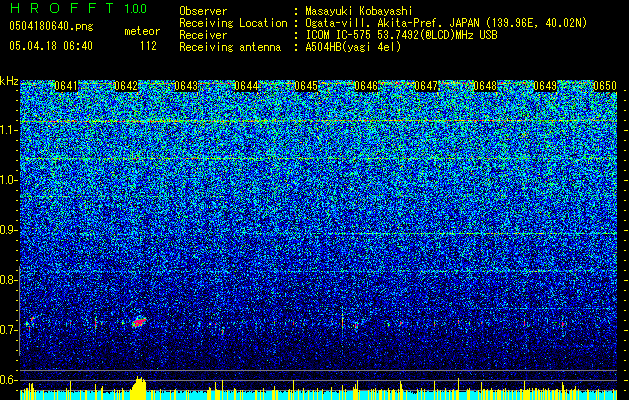Click the meteor count 112

(148, 46)
